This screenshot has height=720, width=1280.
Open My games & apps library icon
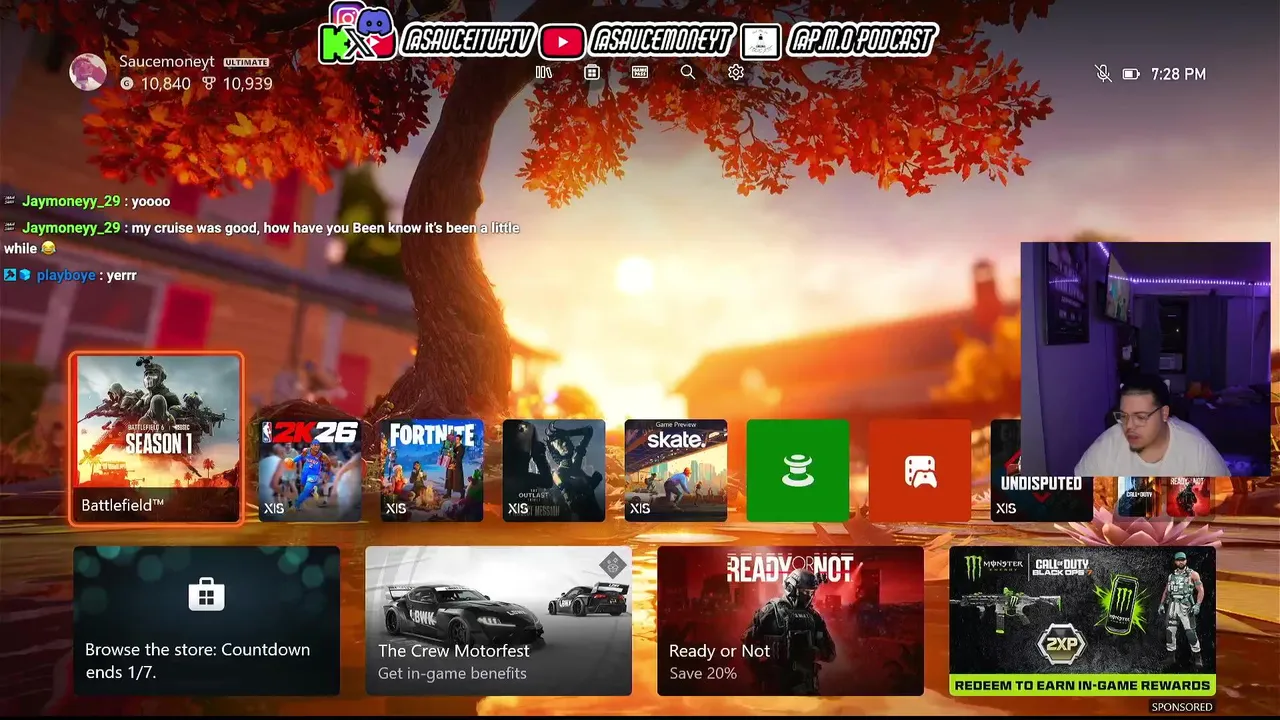coord(544,72)
